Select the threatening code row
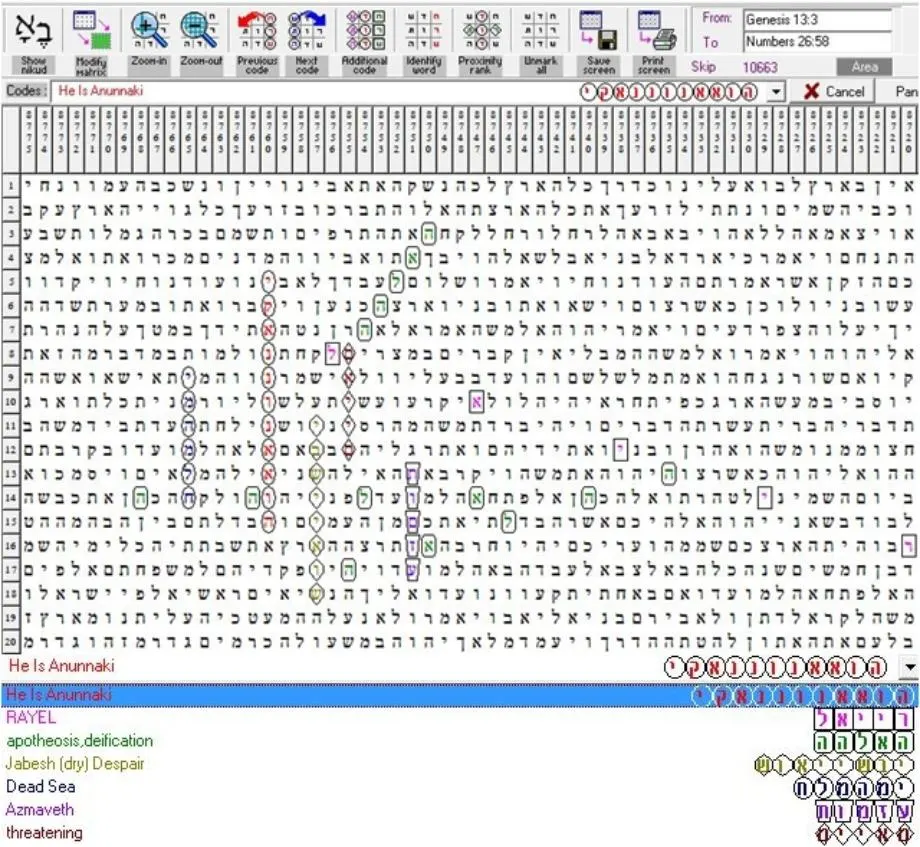This screenshot has height=847, width=920. [459, 833]
